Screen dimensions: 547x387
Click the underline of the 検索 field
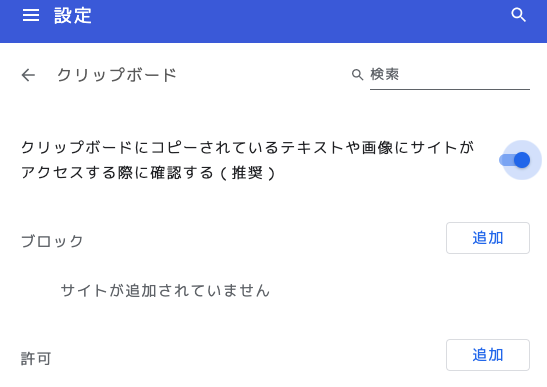(x=450, y=89)
